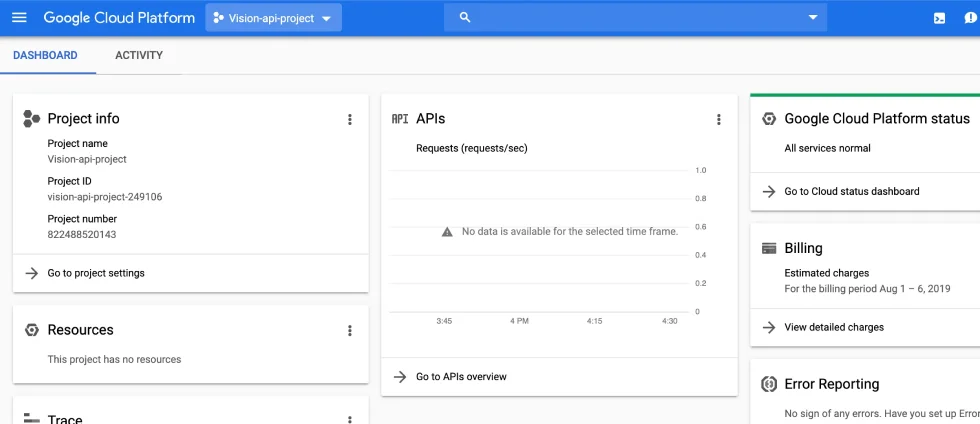Click the Resources card hexagon icon

[x=31, y=330]
